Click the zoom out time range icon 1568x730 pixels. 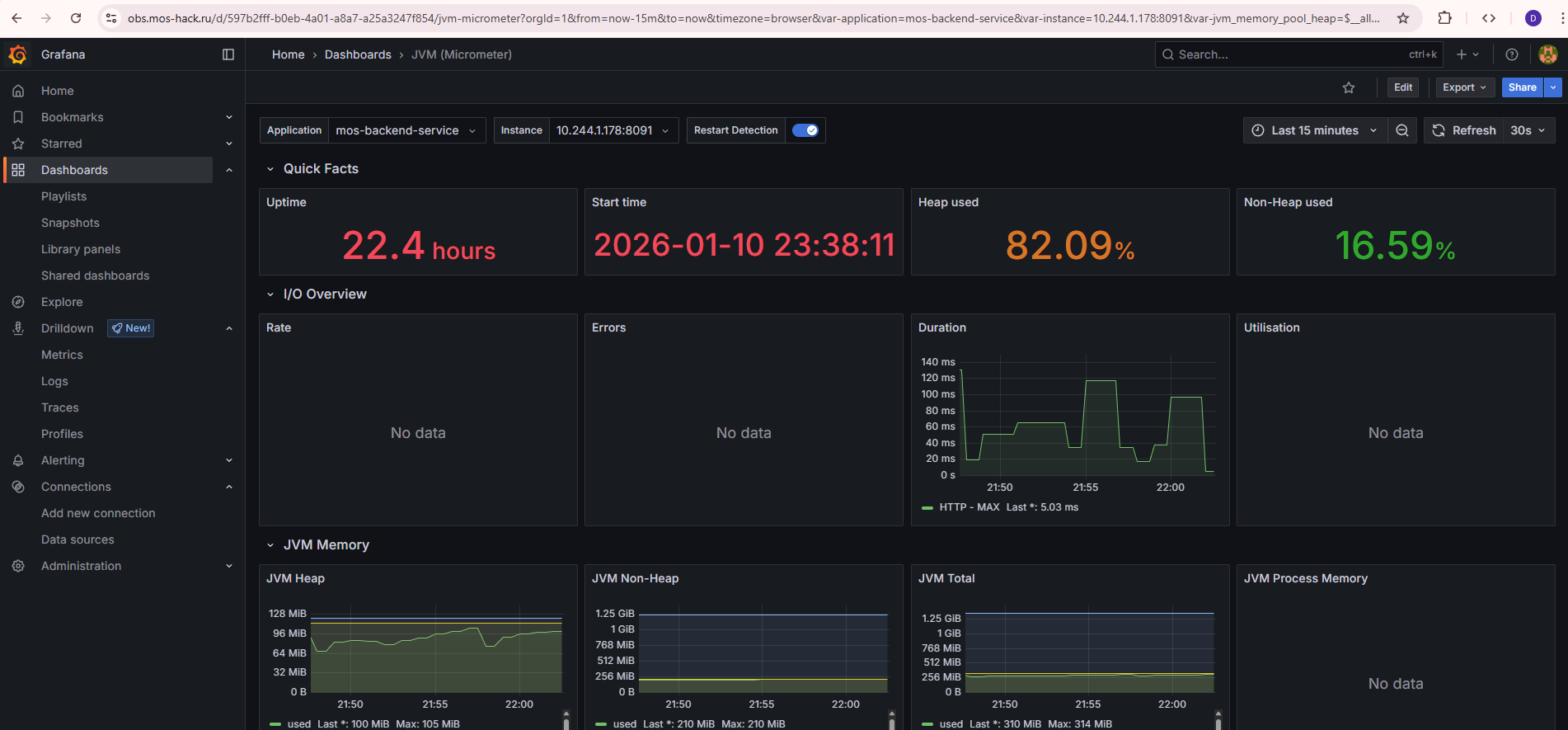point(1402,130)
